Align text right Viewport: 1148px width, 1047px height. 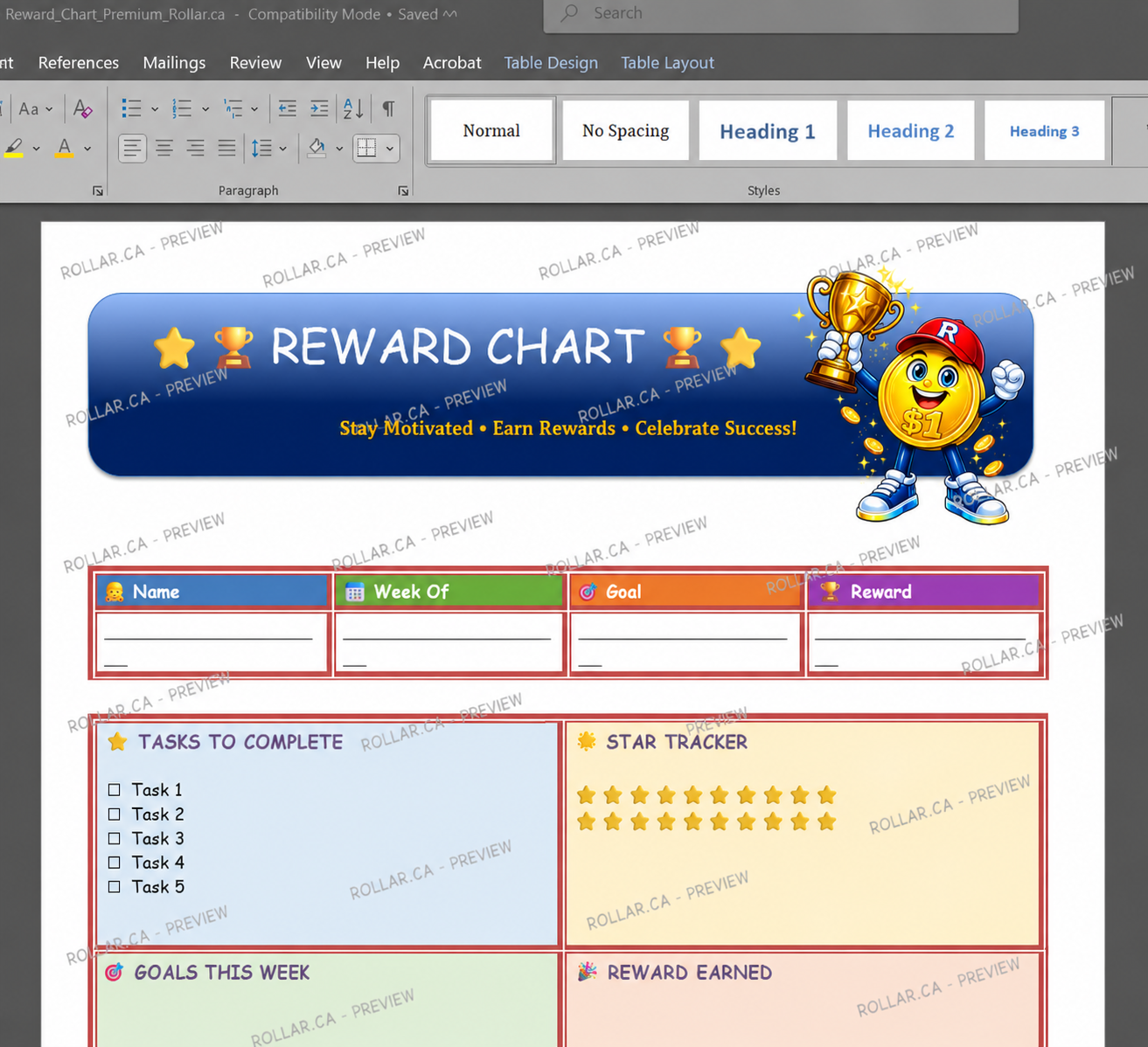pyautogui.click(x=196, y=148)
